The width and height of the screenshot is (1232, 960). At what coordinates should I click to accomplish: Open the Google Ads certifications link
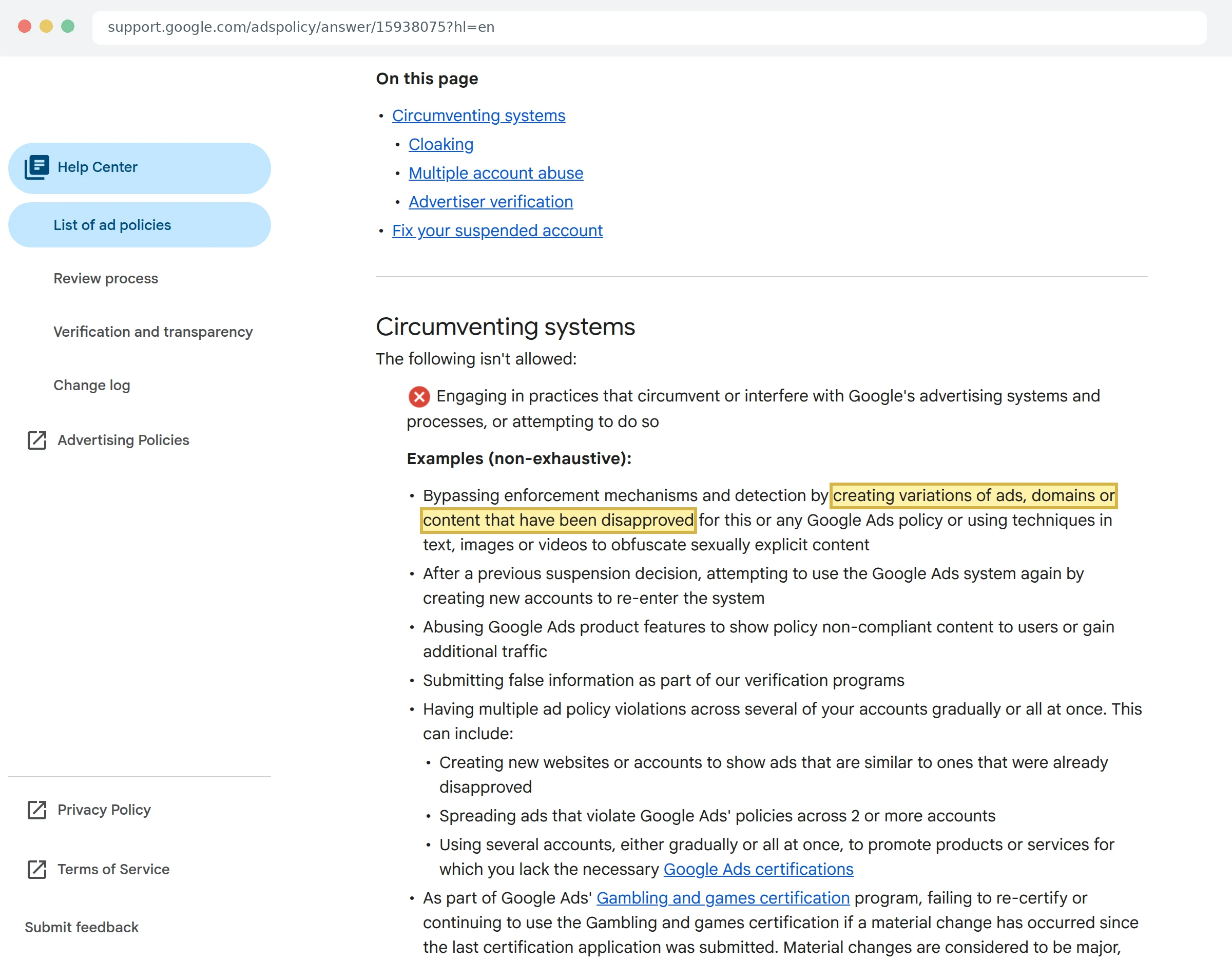pos(758,869)
